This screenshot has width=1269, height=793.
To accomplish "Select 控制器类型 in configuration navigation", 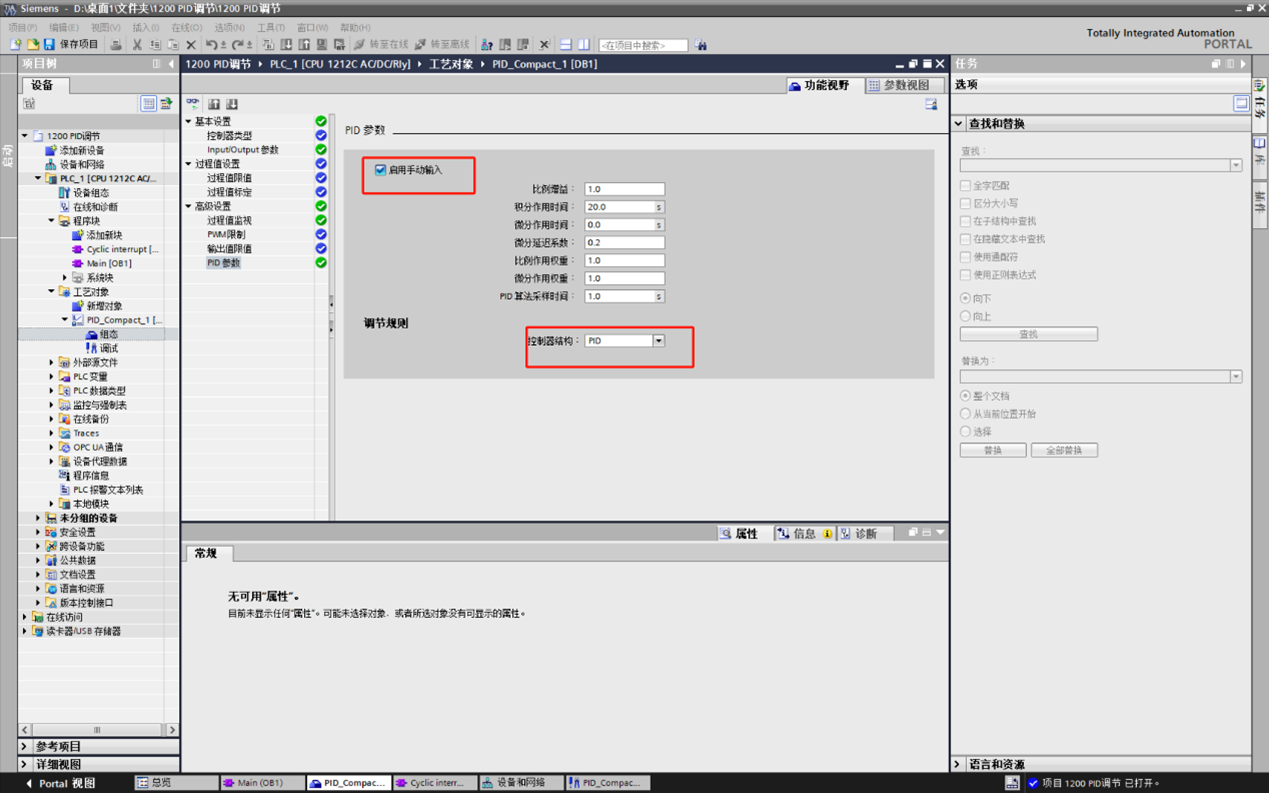I will point(230,136).
